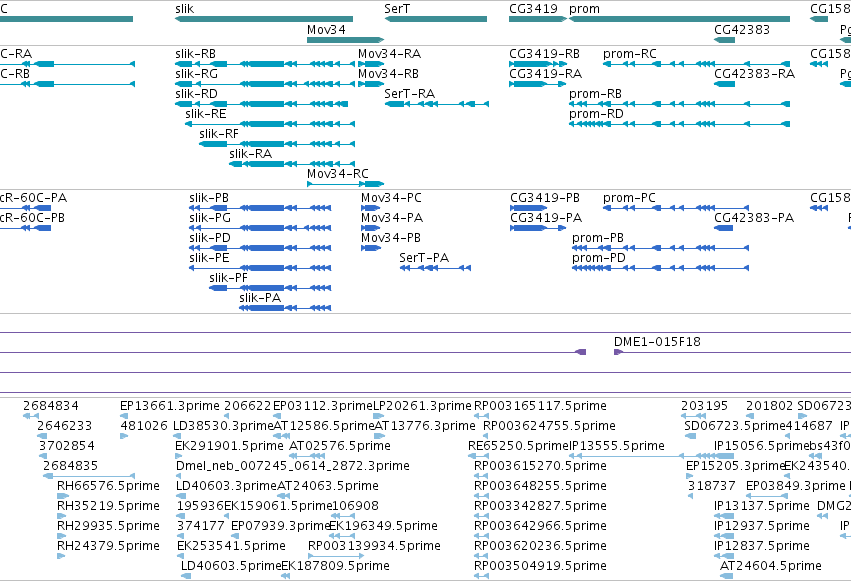Image resolution: width=851 pixels, height=581 pixels.
Task: Open protein label CG3419-PA
Action: 546,218
